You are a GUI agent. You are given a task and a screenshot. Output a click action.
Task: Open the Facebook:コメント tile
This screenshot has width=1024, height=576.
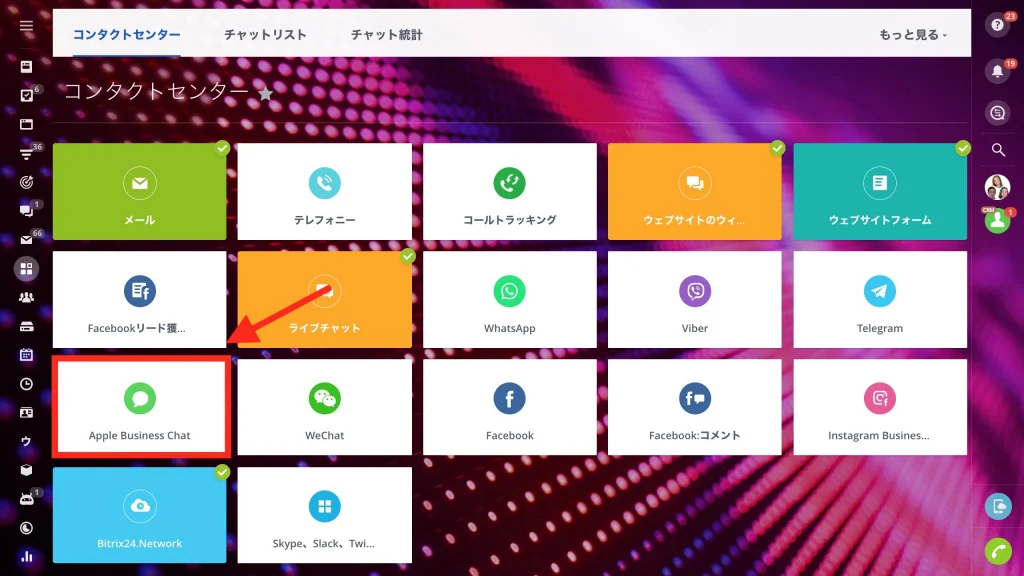(x=695, y=407)
